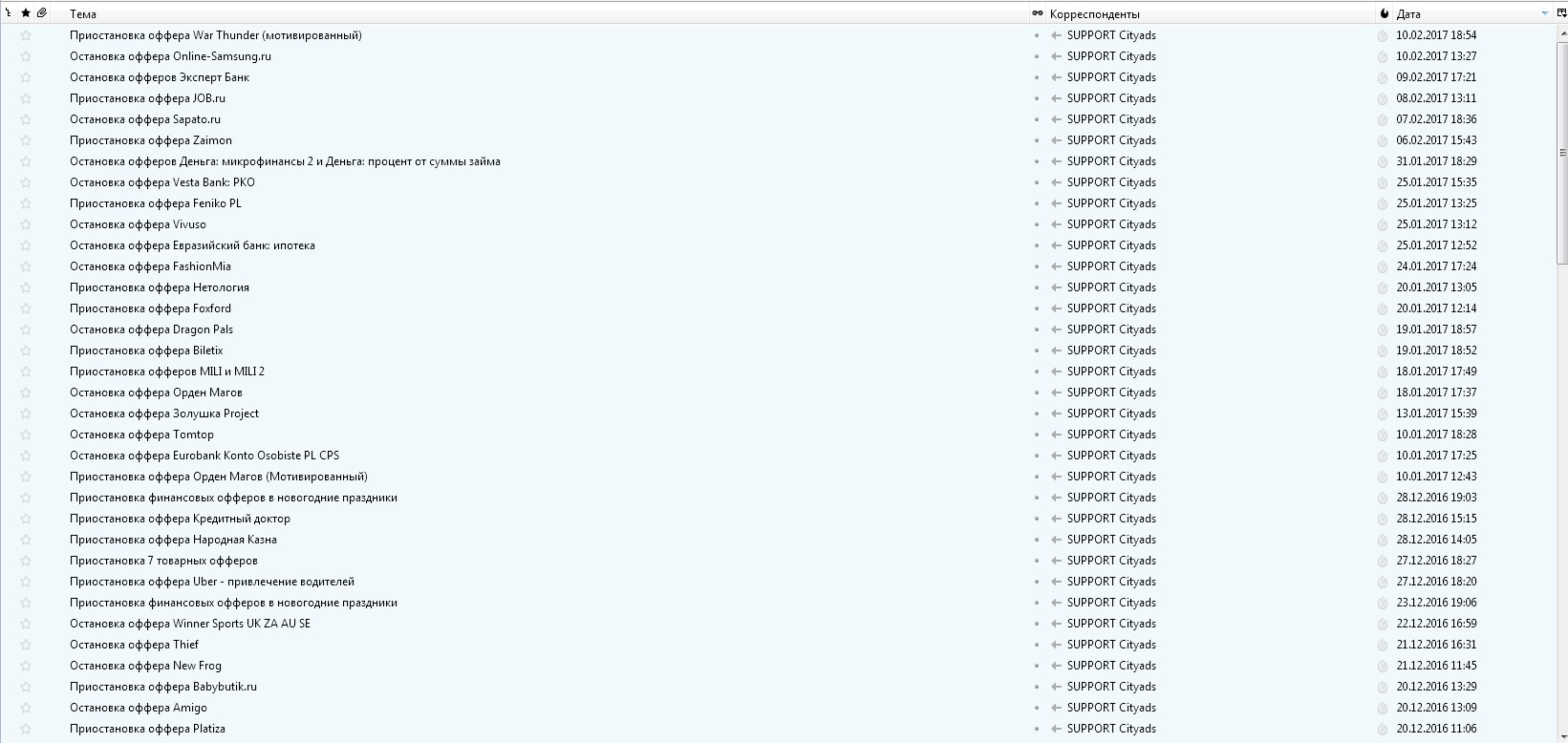Click the date 13.01.2017 15:39
The width and height of the screenshot is (1568, 743).
[1436, 414]
